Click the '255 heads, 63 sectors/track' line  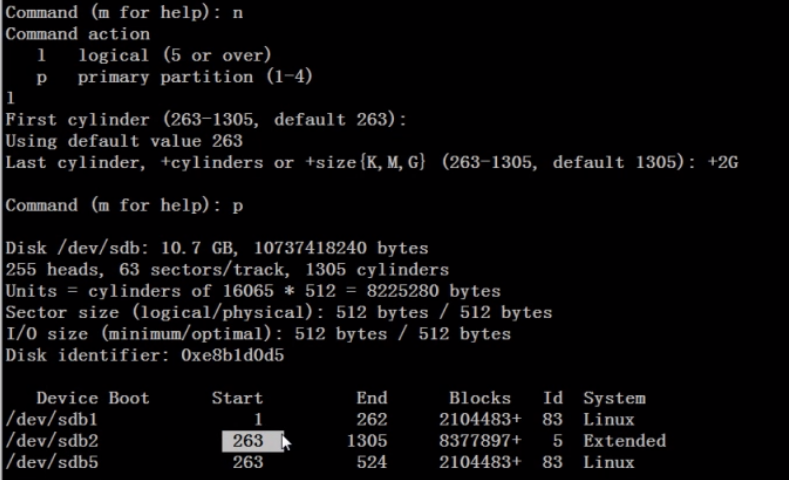(227, 270)
